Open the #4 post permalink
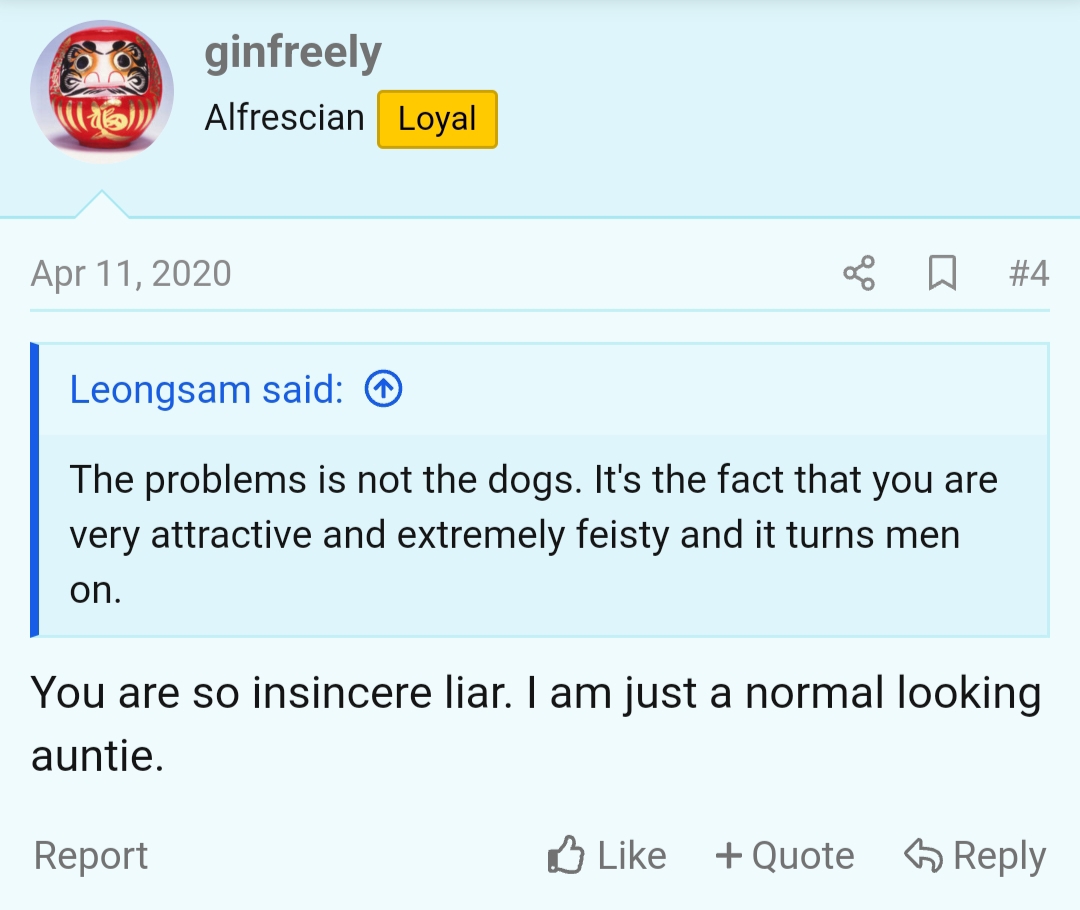The width and height of the screenshot is (1080, 910). (1028, 273)
